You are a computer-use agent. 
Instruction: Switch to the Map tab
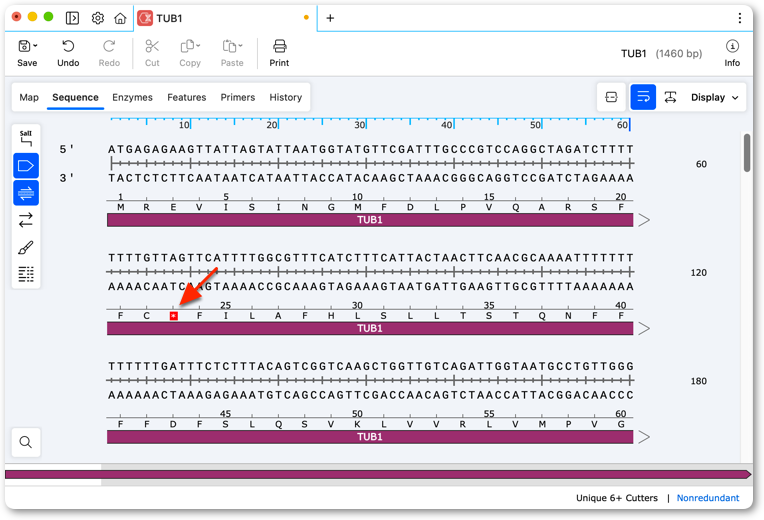tap(29, 97)
